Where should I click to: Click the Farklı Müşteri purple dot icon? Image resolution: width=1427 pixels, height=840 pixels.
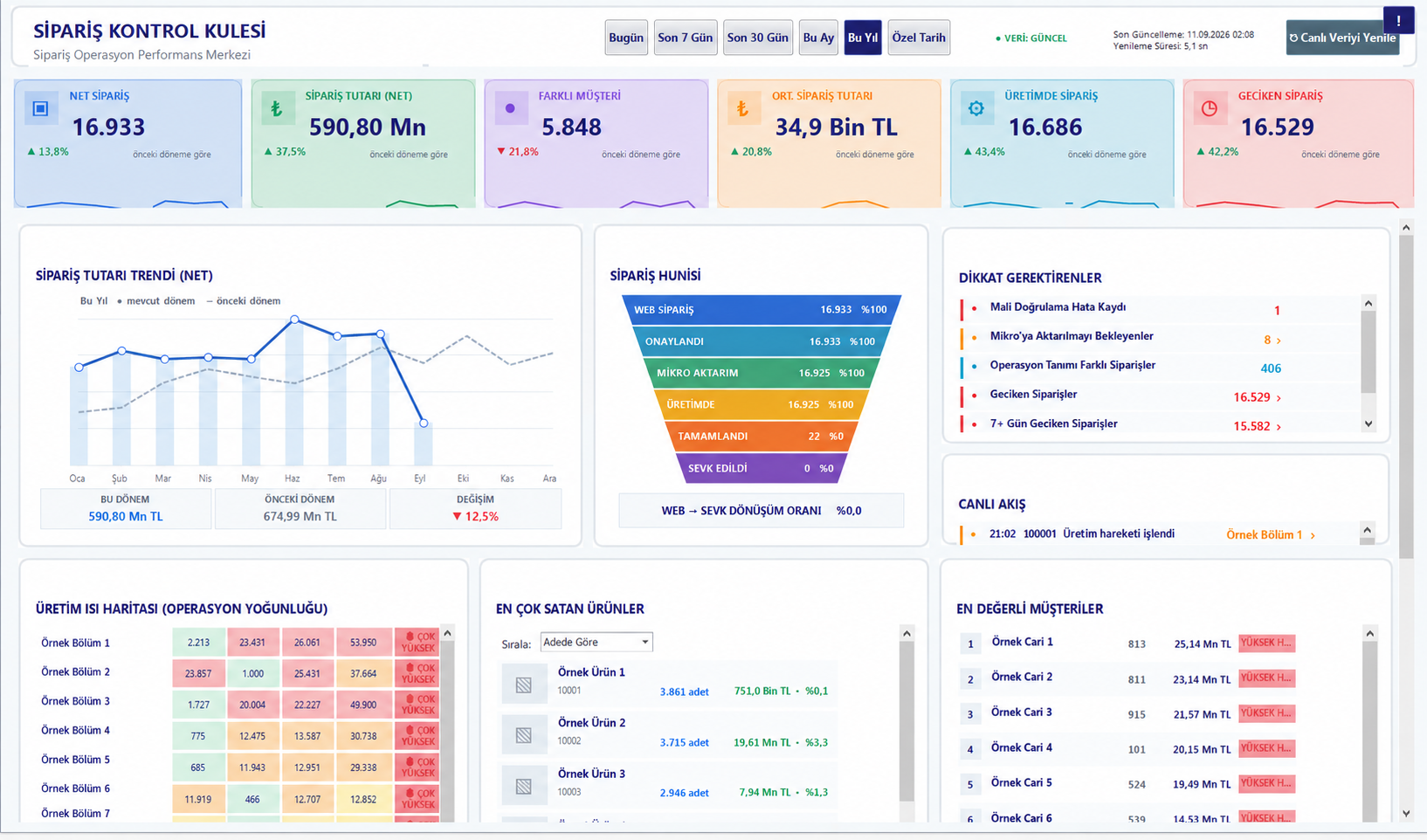click(510, 108)
